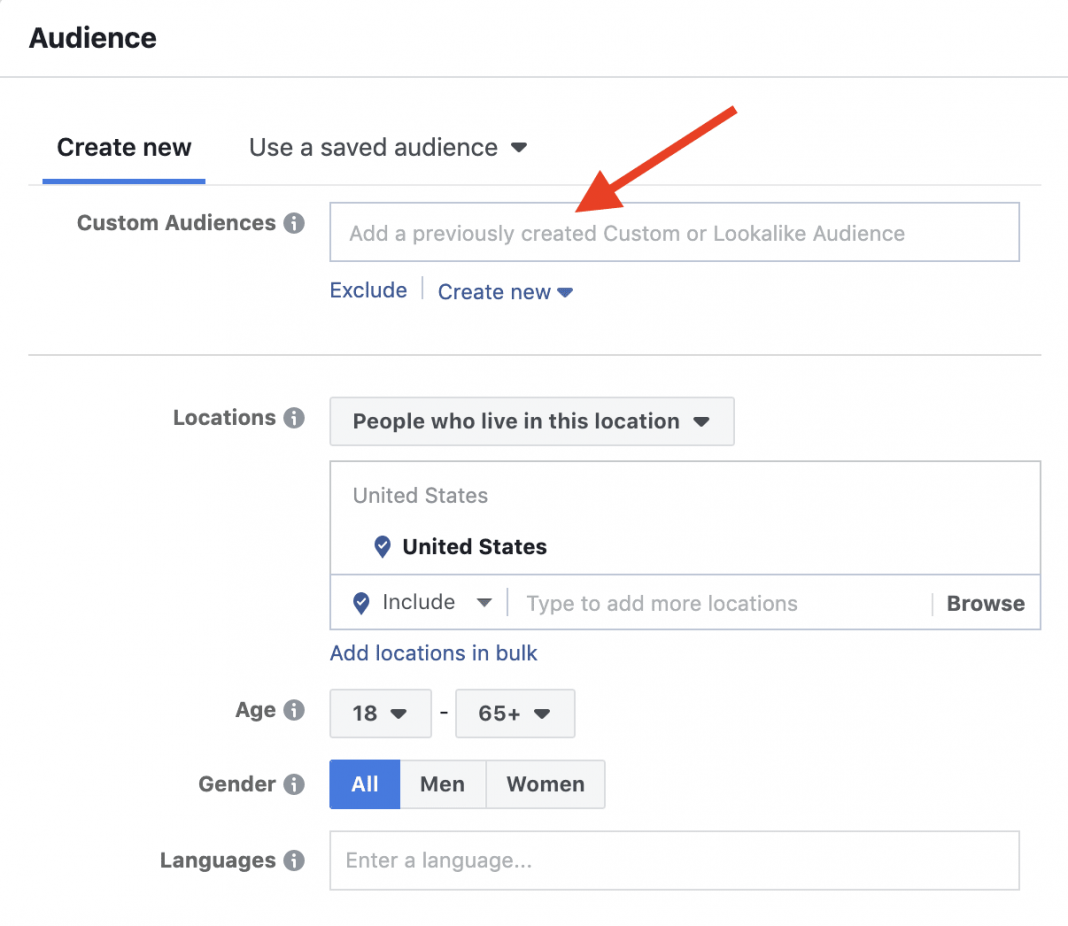Click the Languages info icon

point(297,861)
